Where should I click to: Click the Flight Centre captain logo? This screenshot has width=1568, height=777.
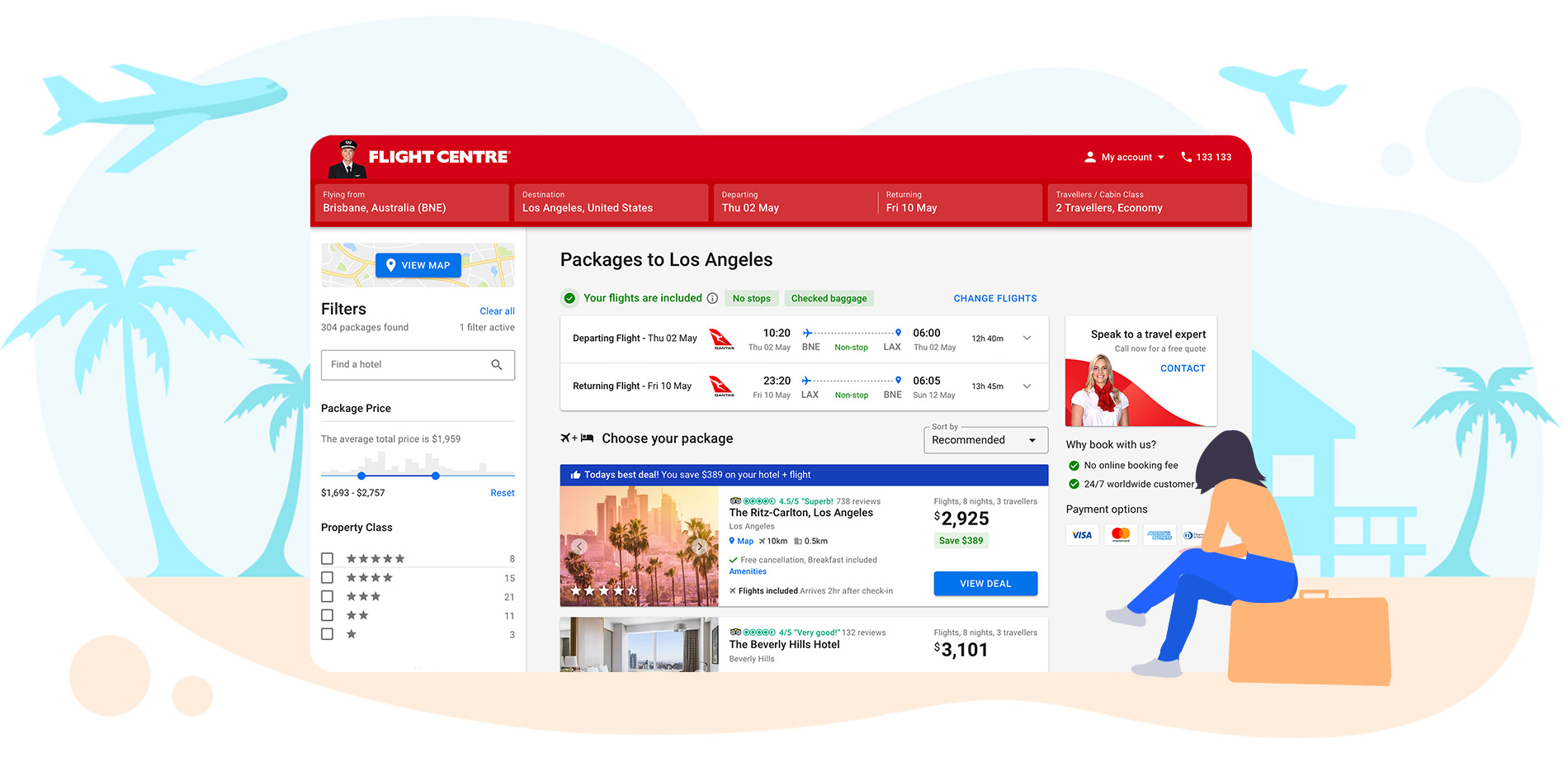[x=347, y=159]
